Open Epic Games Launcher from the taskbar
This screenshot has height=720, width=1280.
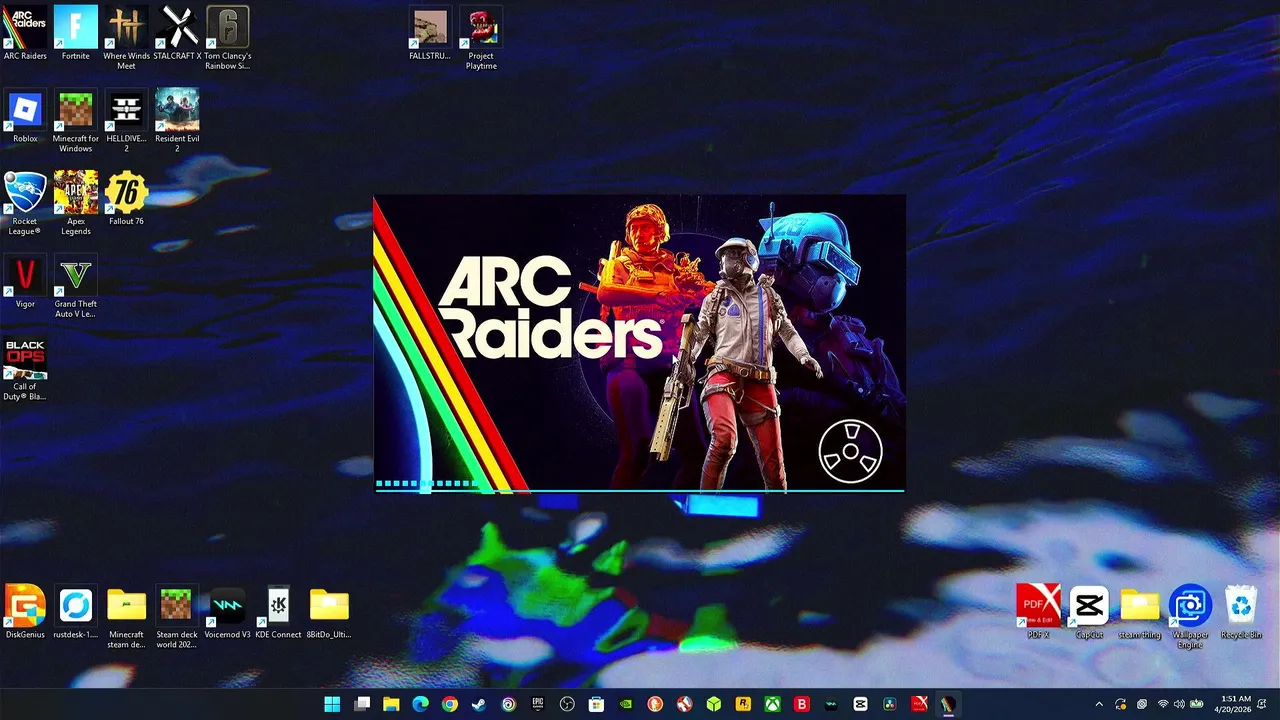[x=538, y=704]
